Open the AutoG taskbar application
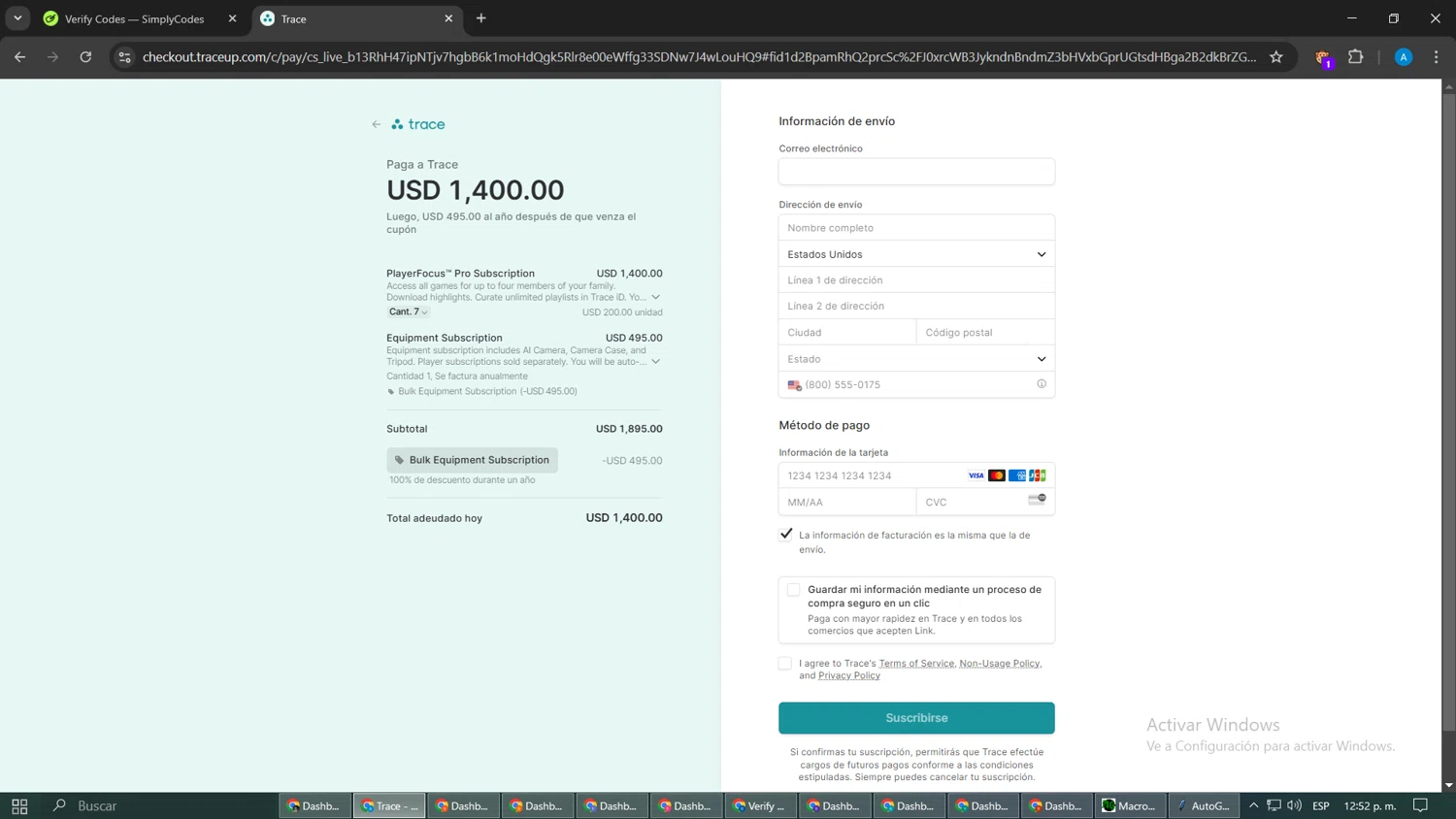 tap(1204, 805)
